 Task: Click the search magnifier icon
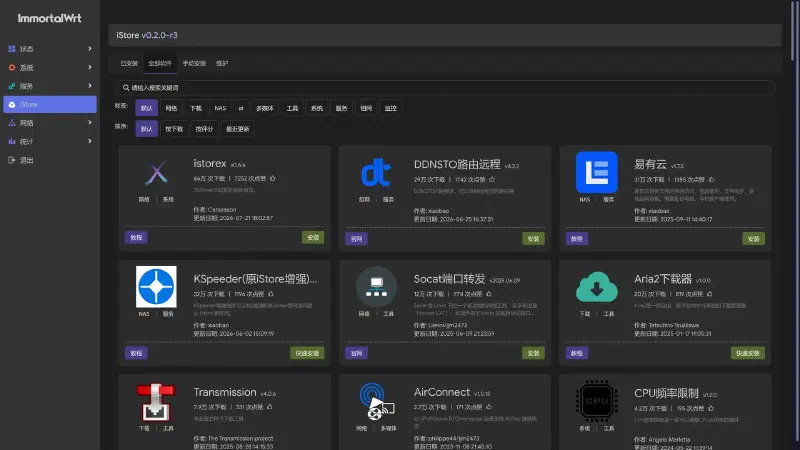pyautogui.click(x=126, y=88)
